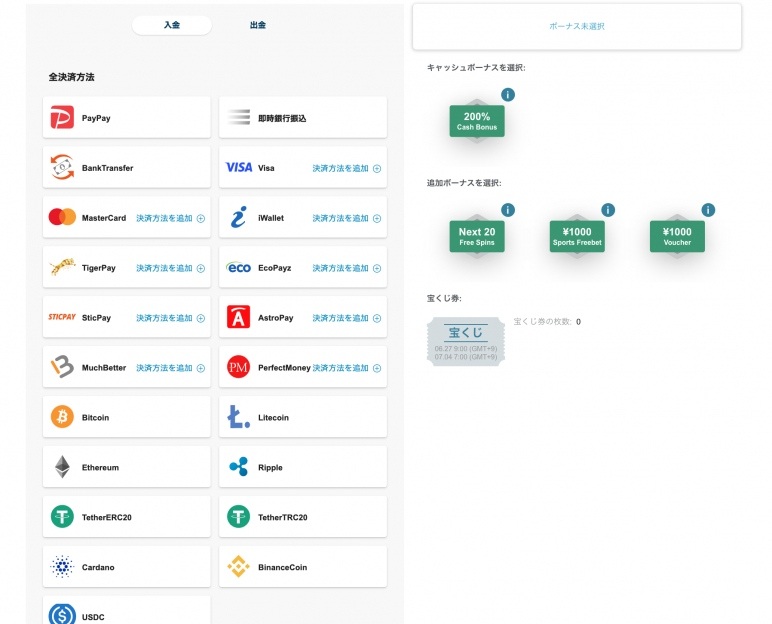The image size is (772, 624).
Task: Click the Cardano logo icon
Action: 62,566
